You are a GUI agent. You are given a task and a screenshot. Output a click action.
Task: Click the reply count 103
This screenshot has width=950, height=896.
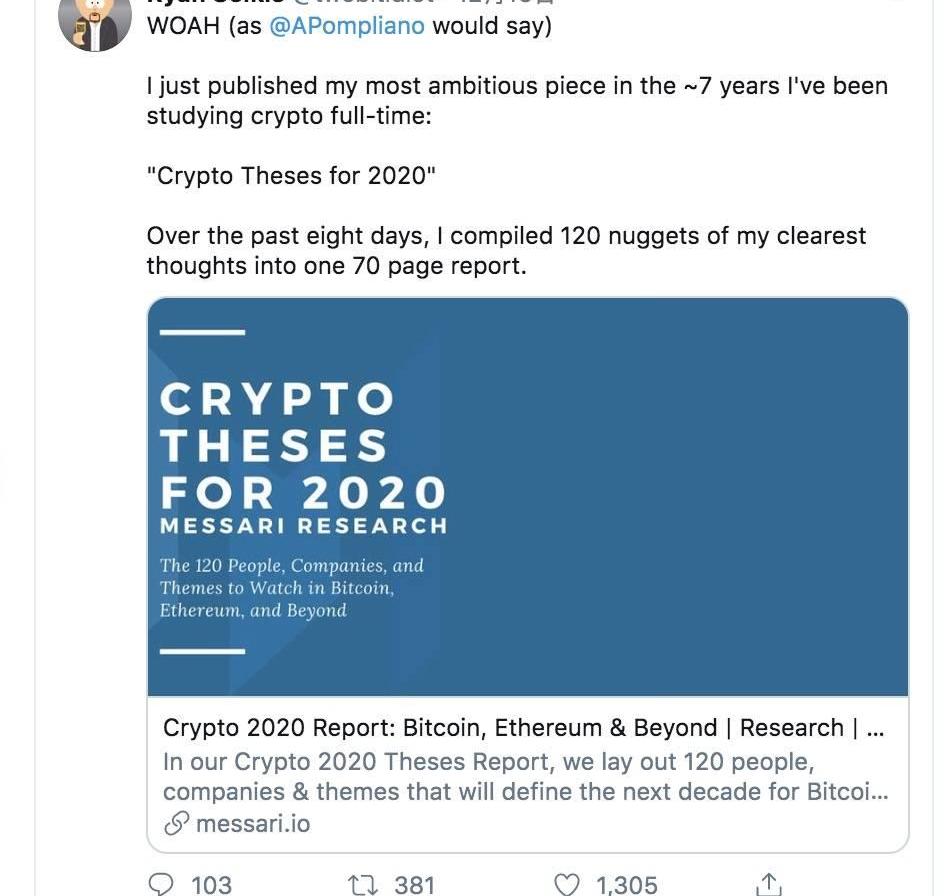click(211, 884)
